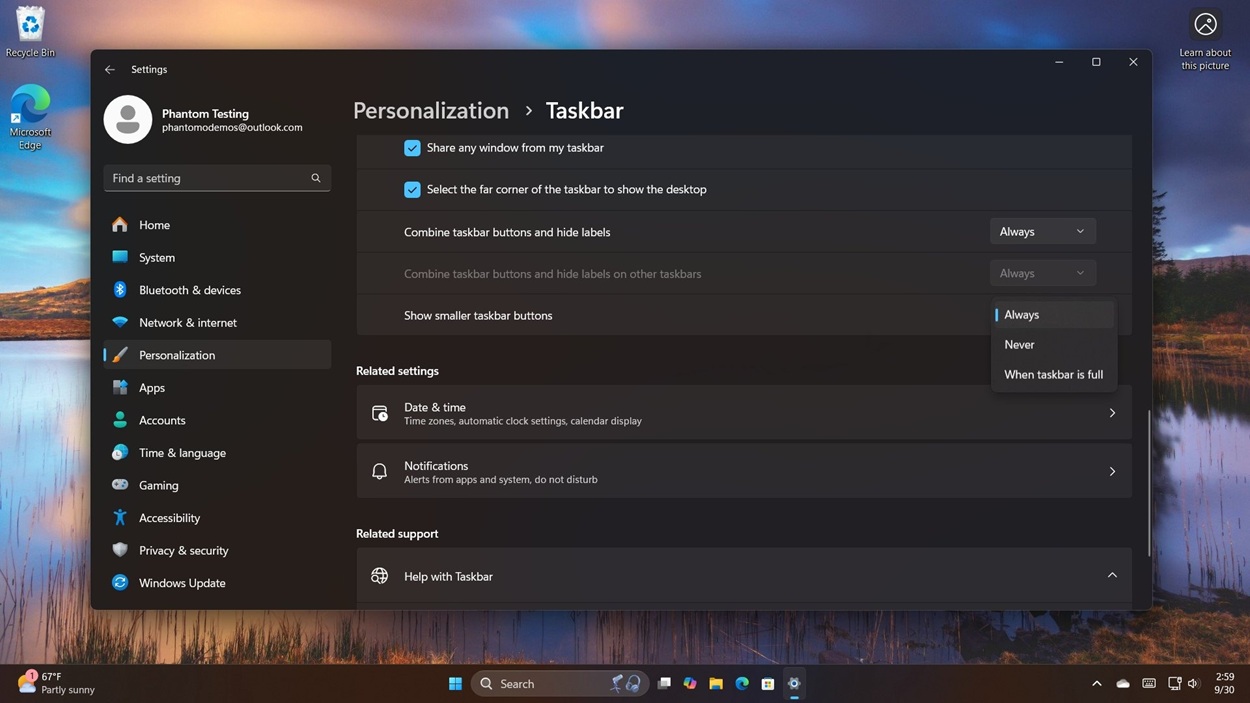The width and height of the screenshot is (1250, 703).
Task: Click the back arrow in Settings
Action: (110, 69)
